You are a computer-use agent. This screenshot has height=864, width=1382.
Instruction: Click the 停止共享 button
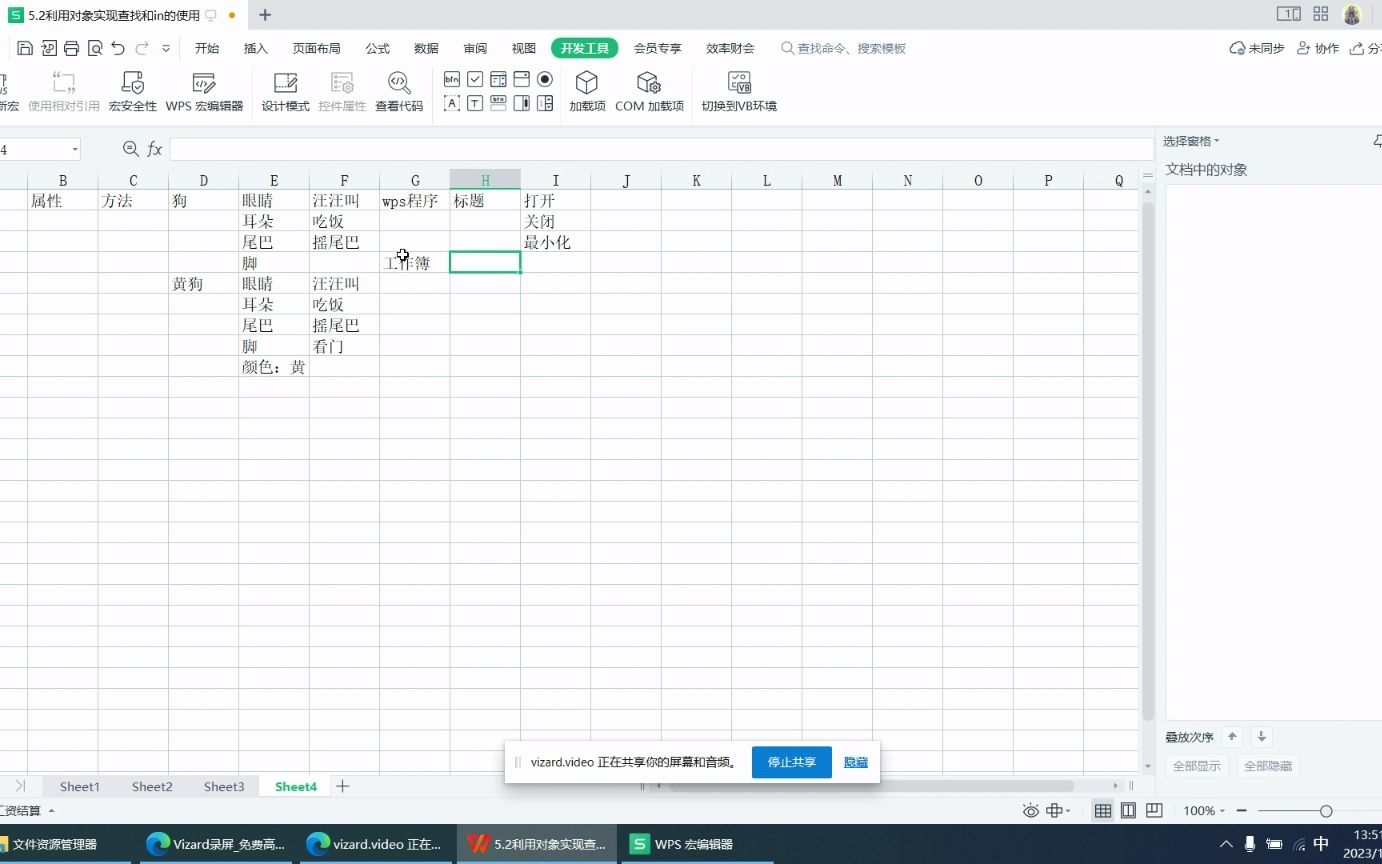tap(791, 761)
